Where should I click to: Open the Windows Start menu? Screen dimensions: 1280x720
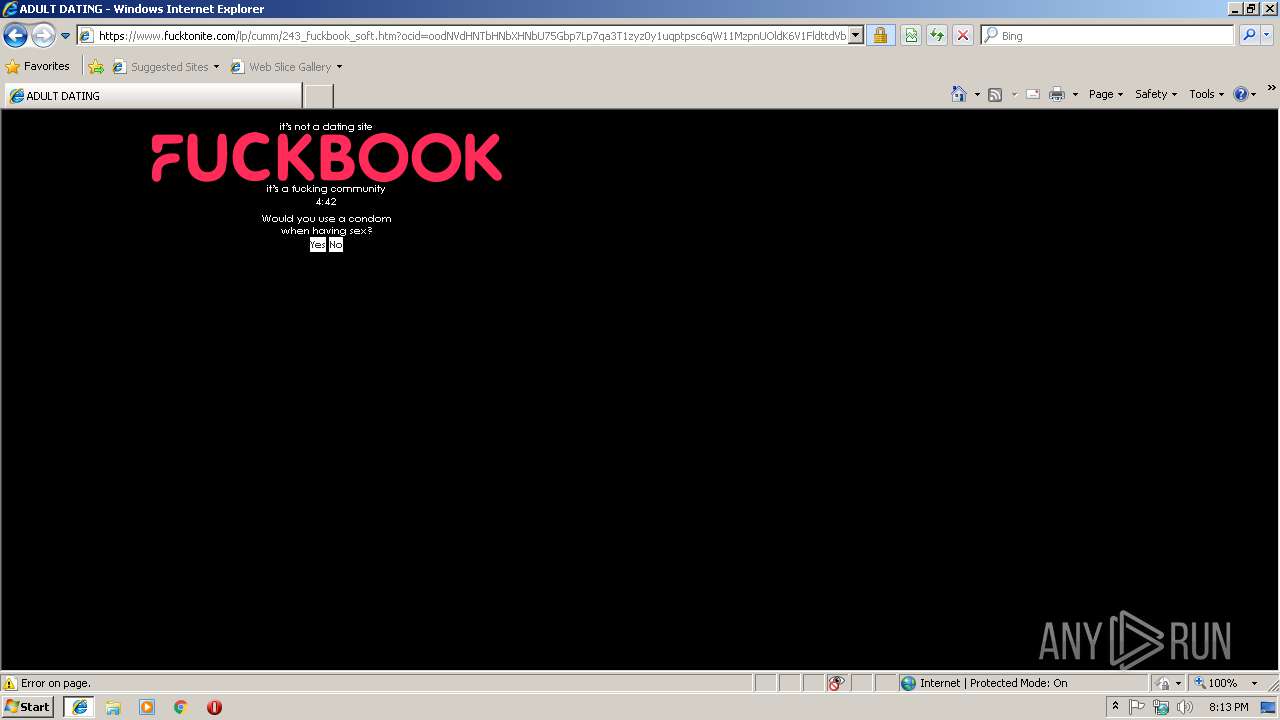click(x=28, y=707)
